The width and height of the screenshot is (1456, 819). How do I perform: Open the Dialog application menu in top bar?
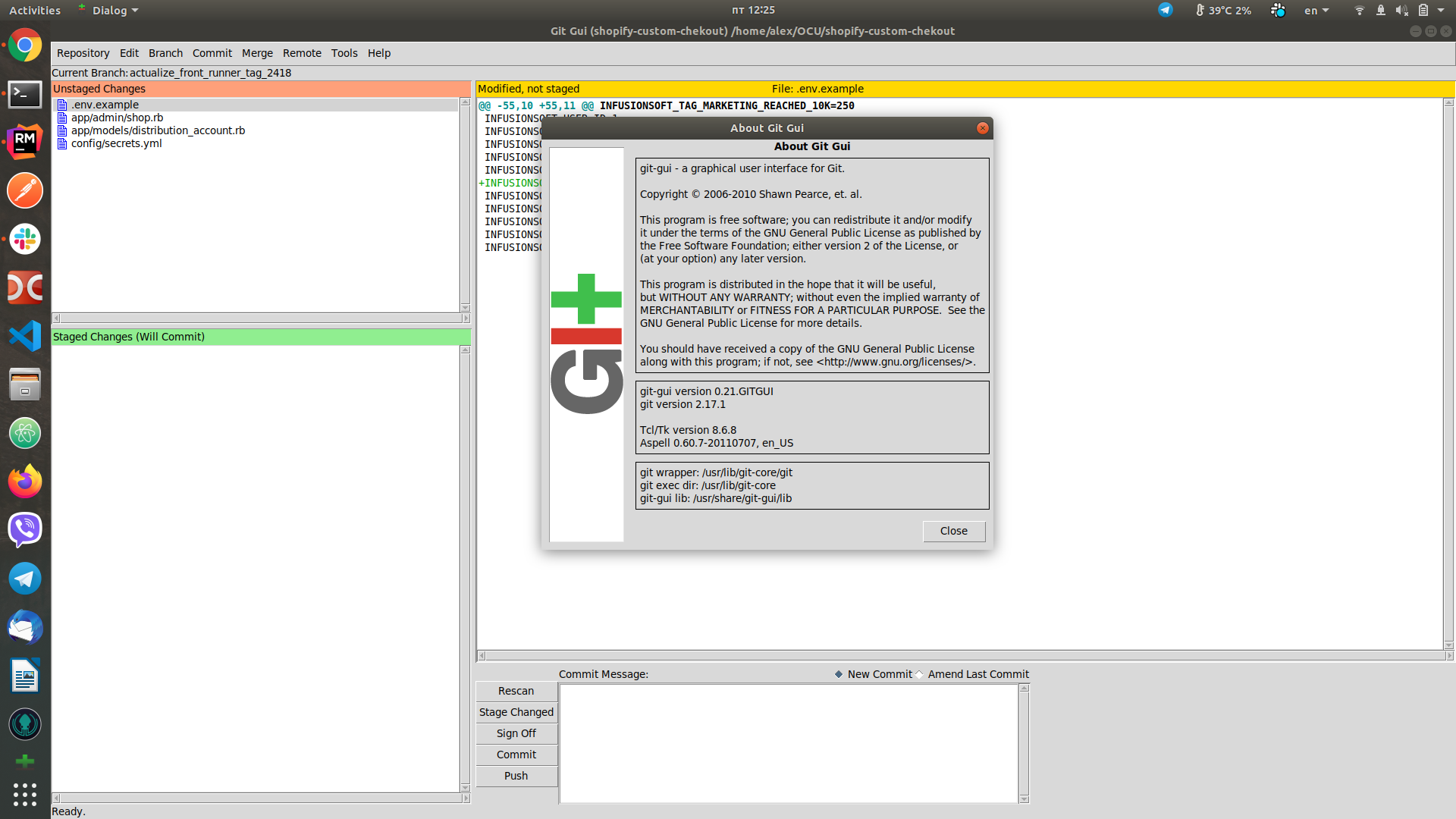point(108,10)
